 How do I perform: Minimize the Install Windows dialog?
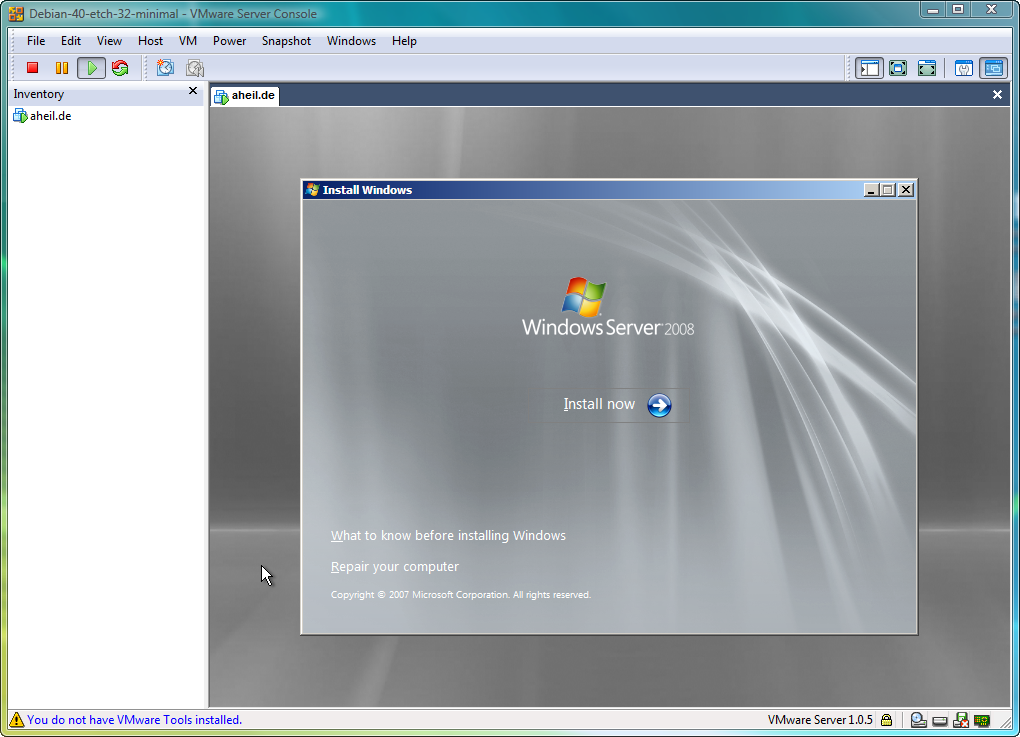click(871, 190)
